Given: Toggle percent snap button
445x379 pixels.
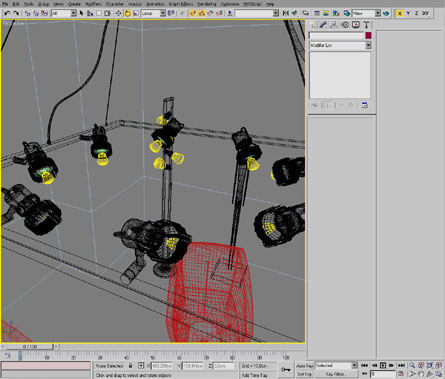Looking at the screenshot, I should [210, 13].
